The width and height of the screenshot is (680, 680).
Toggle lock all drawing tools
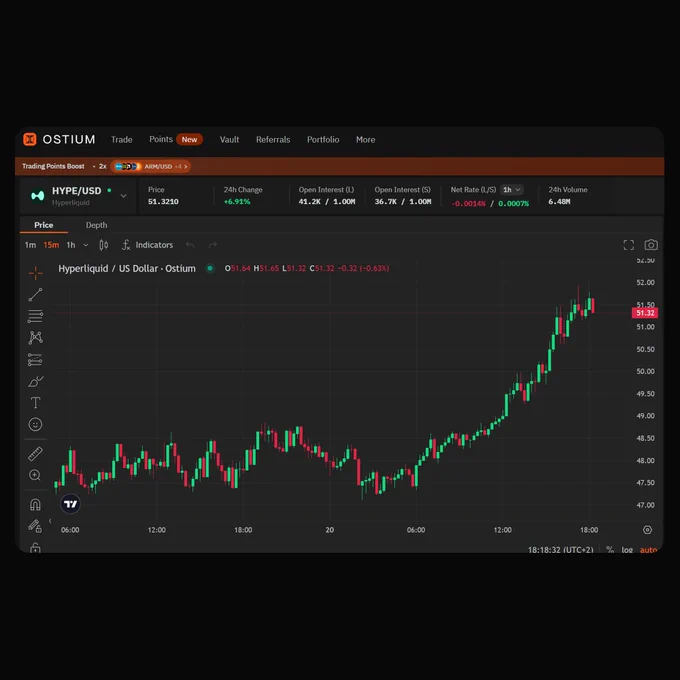(35, 548)
